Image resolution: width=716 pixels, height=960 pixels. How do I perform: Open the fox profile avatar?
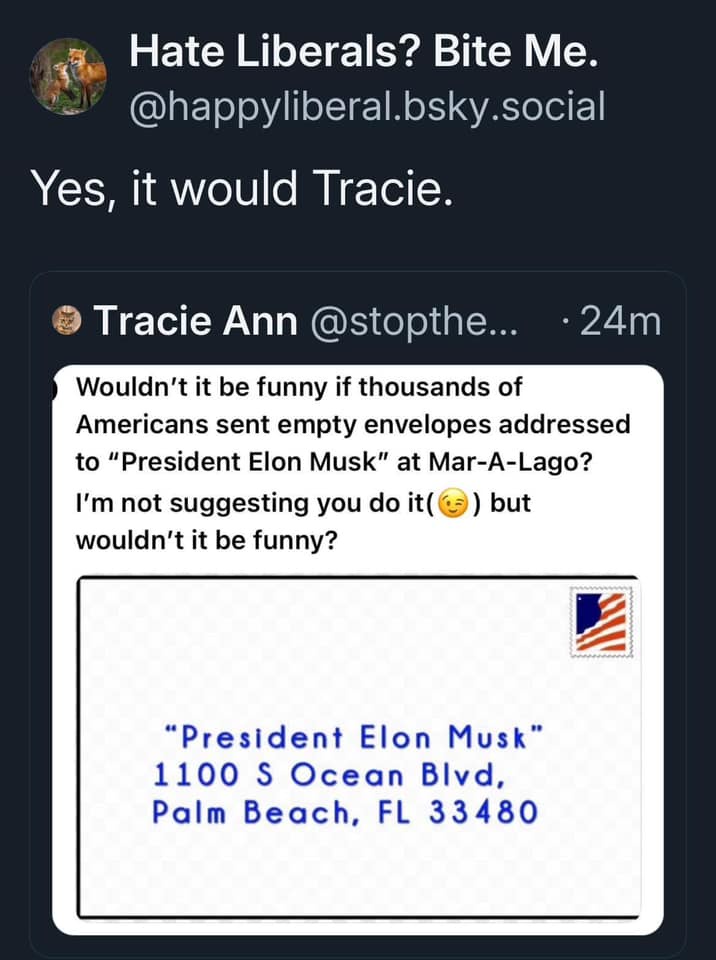(68, 77)
